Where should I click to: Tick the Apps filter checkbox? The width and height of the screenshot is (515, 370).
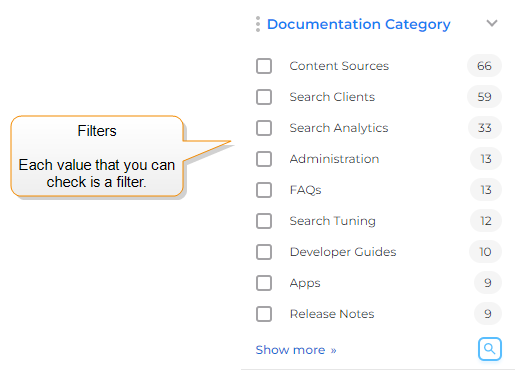pyautogui.click(x=264, y=283)
